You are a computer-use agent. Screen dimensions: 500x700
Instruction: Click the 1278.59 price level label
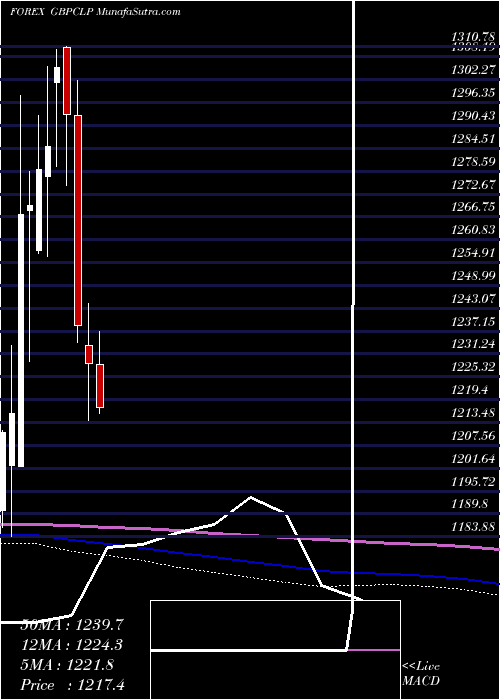point(473,162)
